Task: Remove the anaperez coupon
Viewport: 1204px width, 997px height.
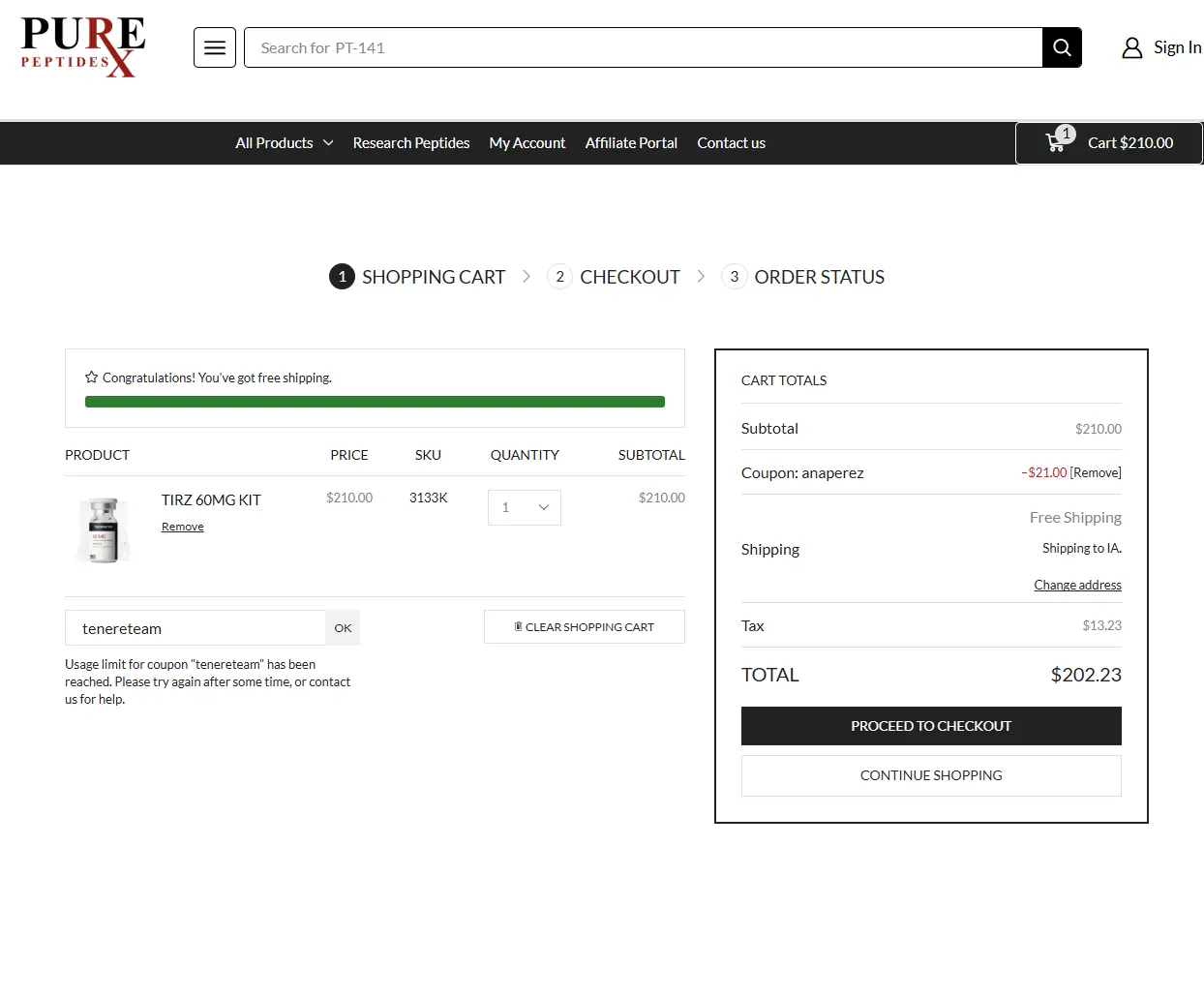Action: pyautogui.click(x=1096, y=473)
